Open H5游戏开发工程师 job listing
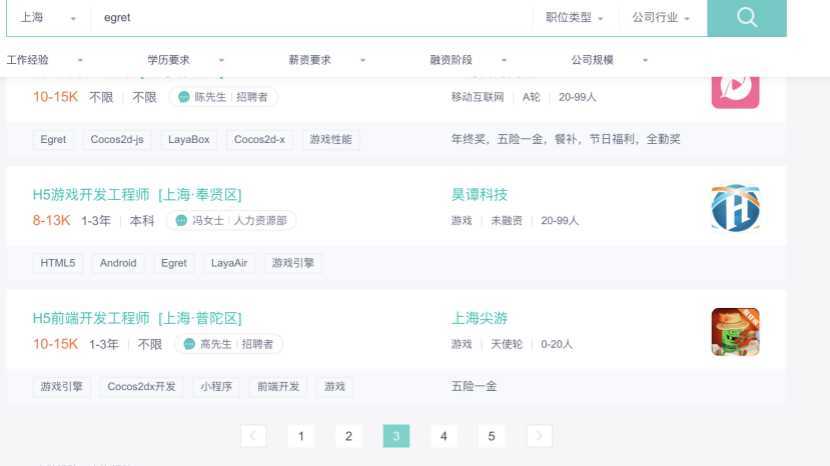Image resolution: width=830 pixels, height=466 pixels. click(x=137, y=195)
